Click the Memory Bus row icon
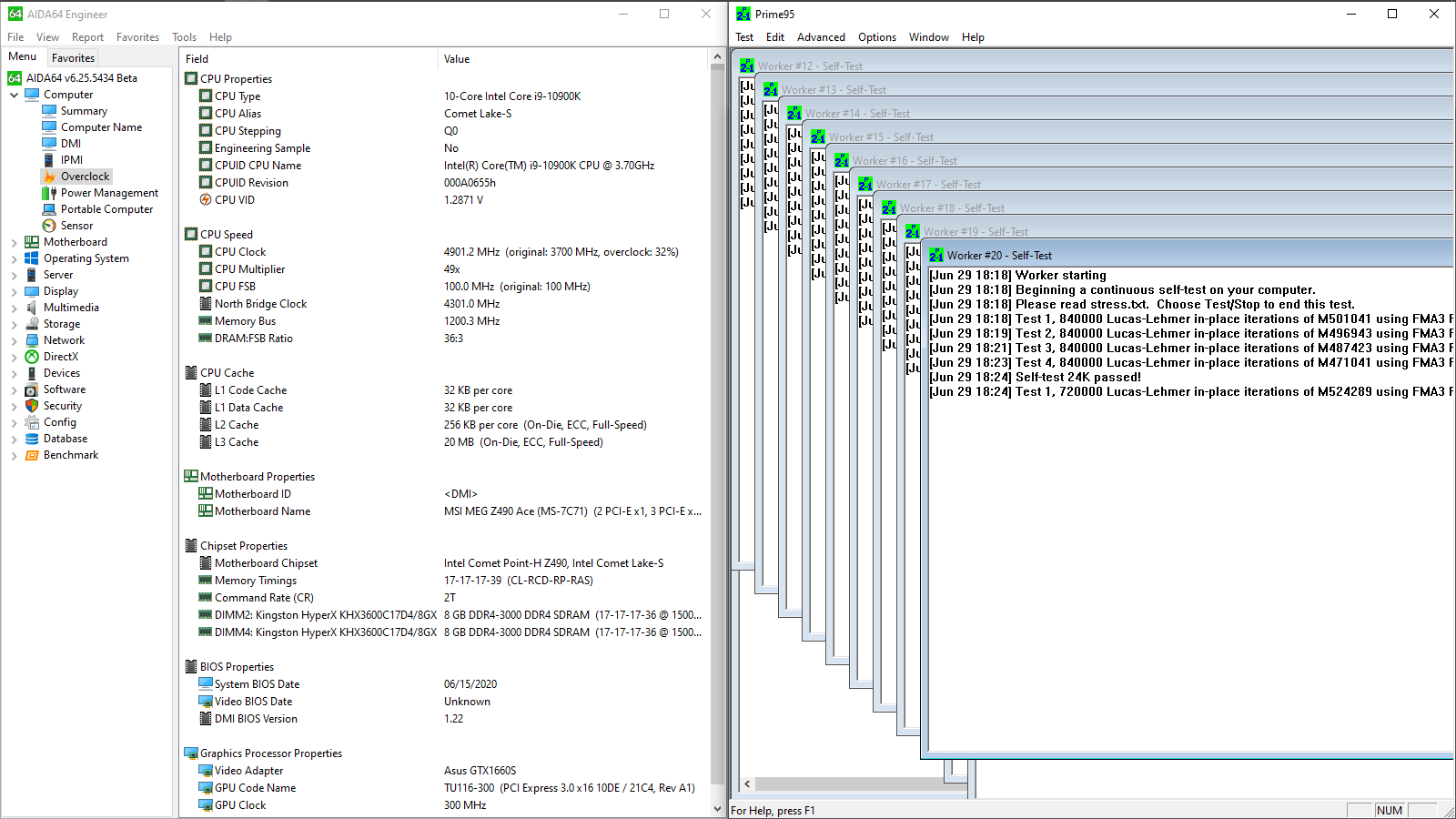This screenshot has height=819, width=1456. 206,321
